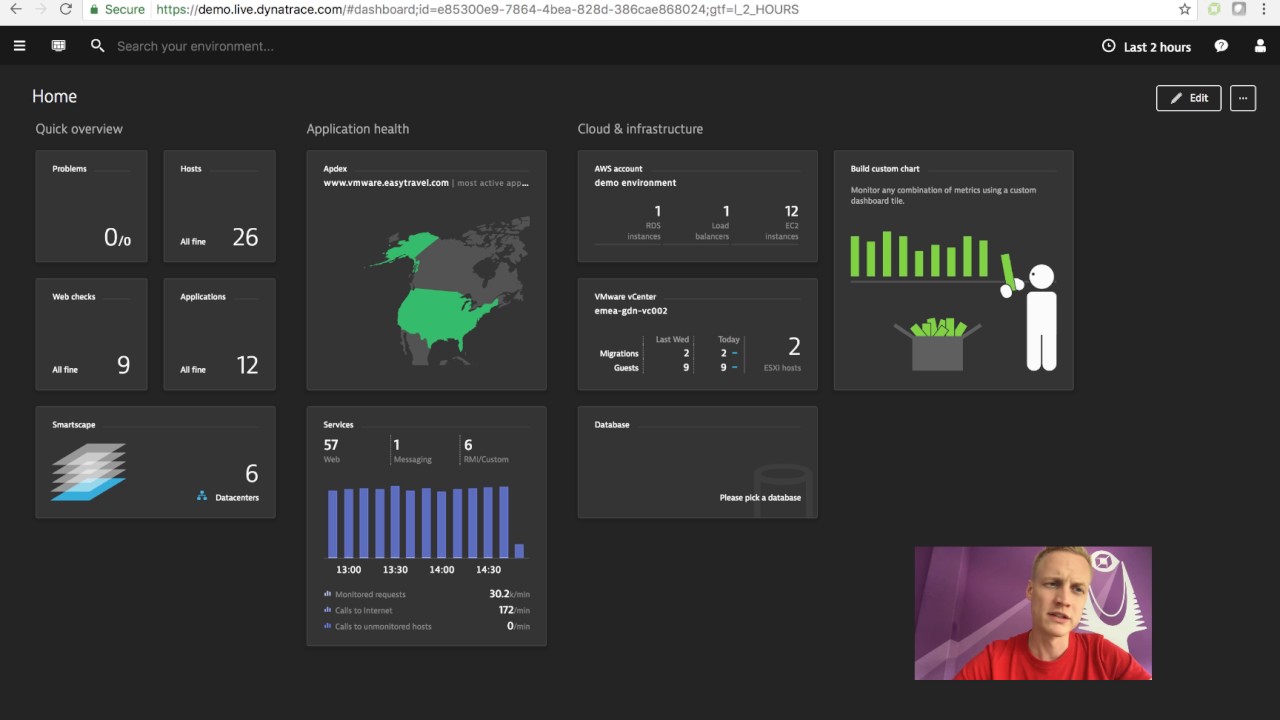The width and height of the screenshot is (1280, 720).
Task: Open the Hosts tile showing 26
Action: click(219, 206)
